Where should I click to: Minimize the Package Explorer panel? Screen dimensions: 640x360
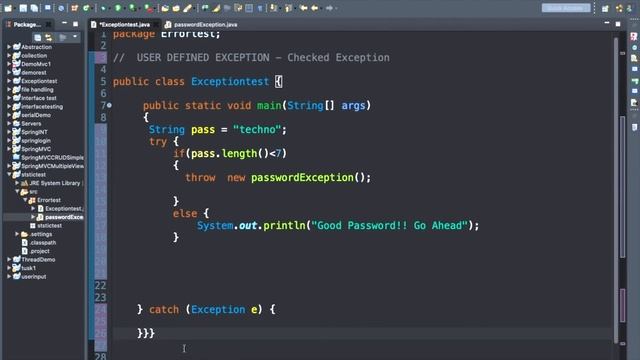click(x=64, y=24)
